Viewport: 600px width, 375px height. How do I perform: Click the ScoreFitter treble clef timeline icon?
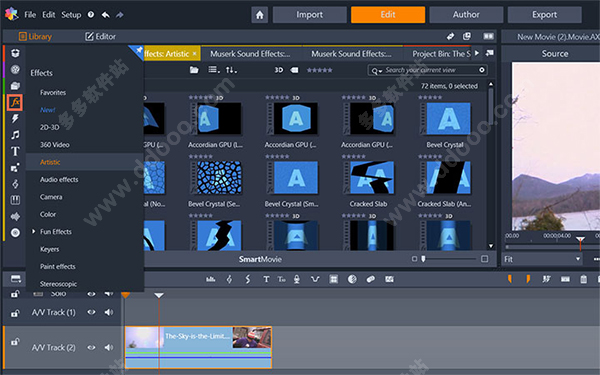pyautogui.click(x=229, y=279)
